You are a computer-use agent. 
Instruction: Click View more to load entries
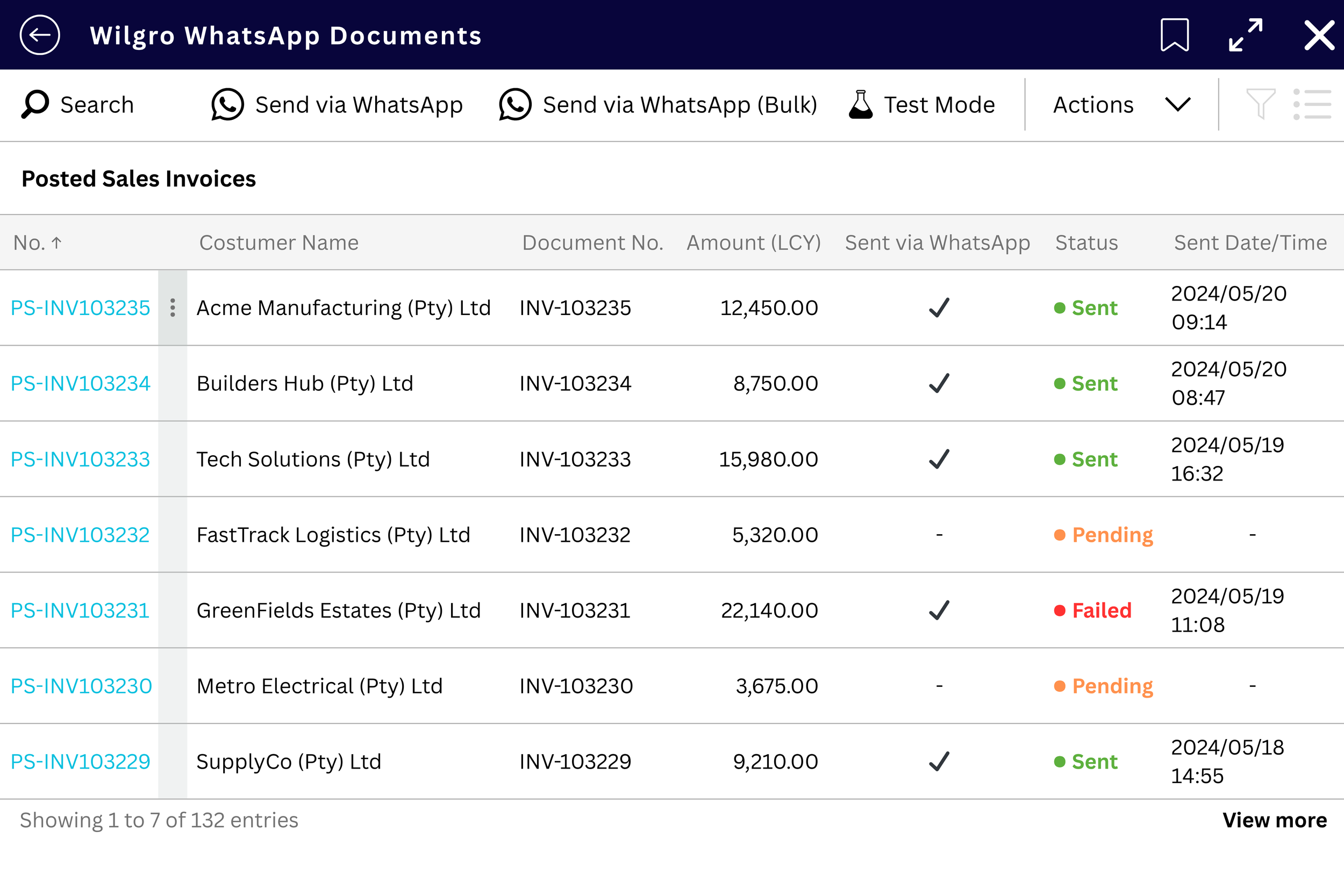1274,820
